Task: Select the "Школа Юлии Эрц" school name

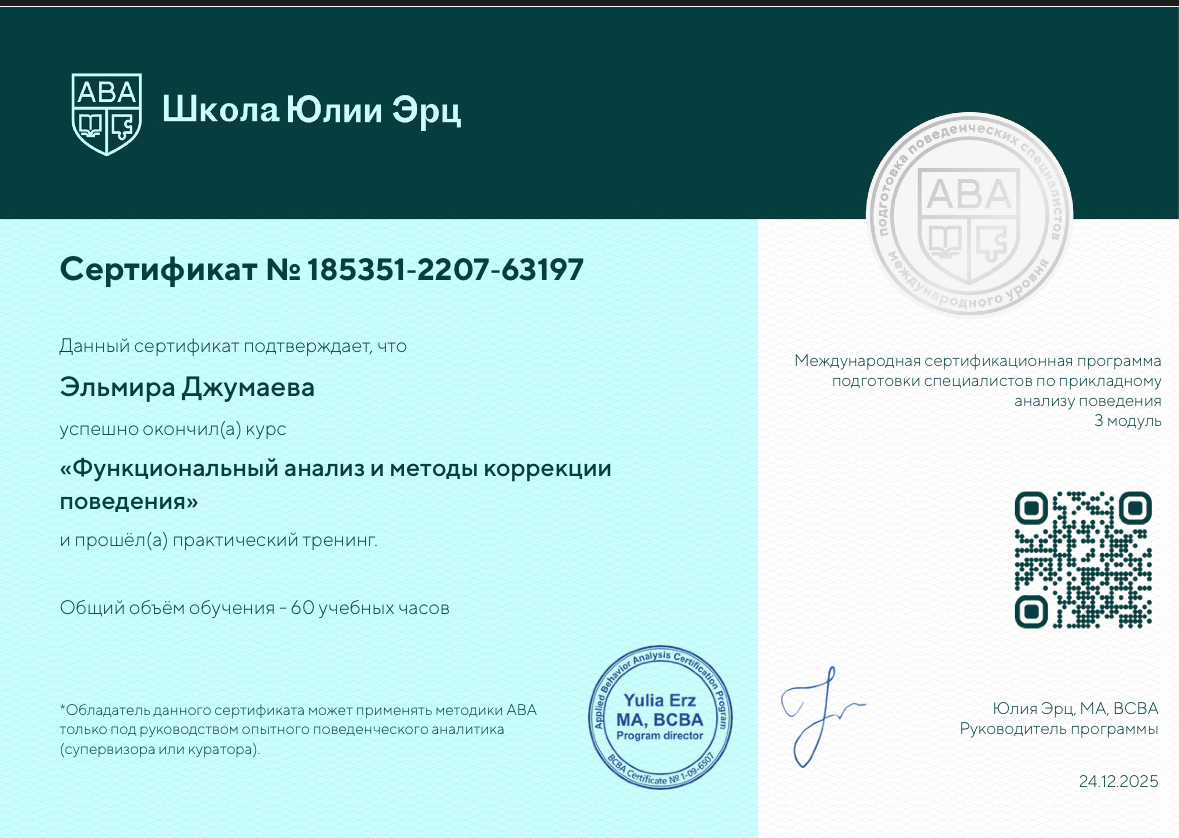Action: coord(311,110)
